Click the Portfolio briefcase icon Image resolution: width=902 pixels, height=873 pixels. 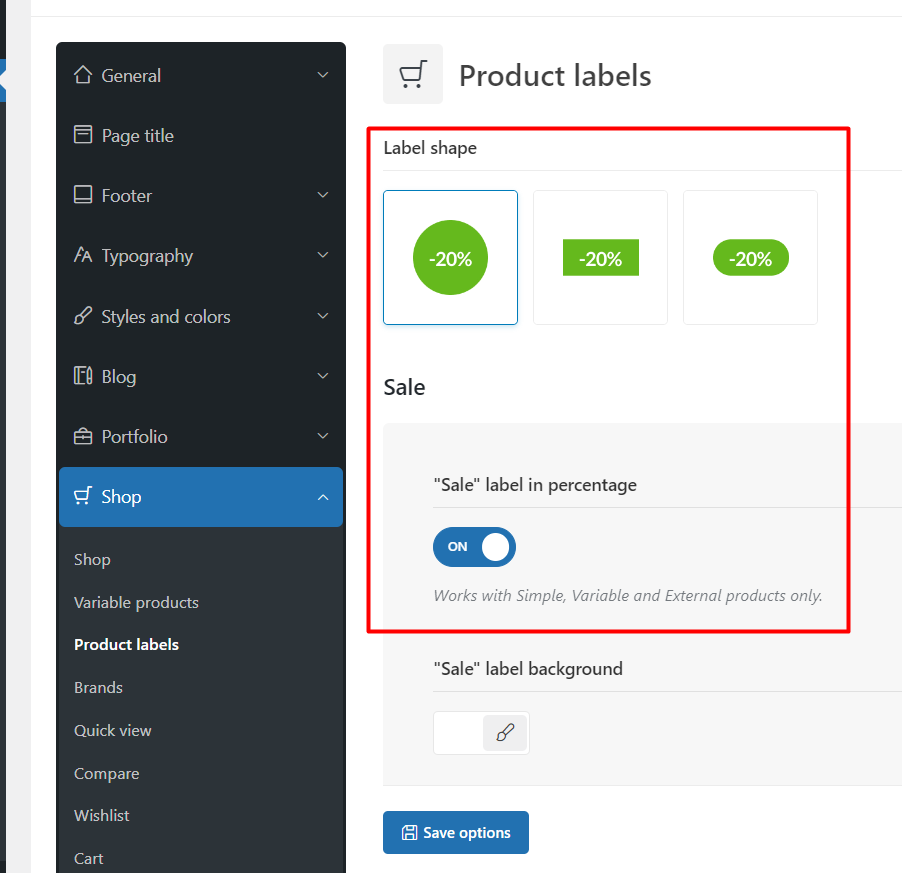coord(83,436)
